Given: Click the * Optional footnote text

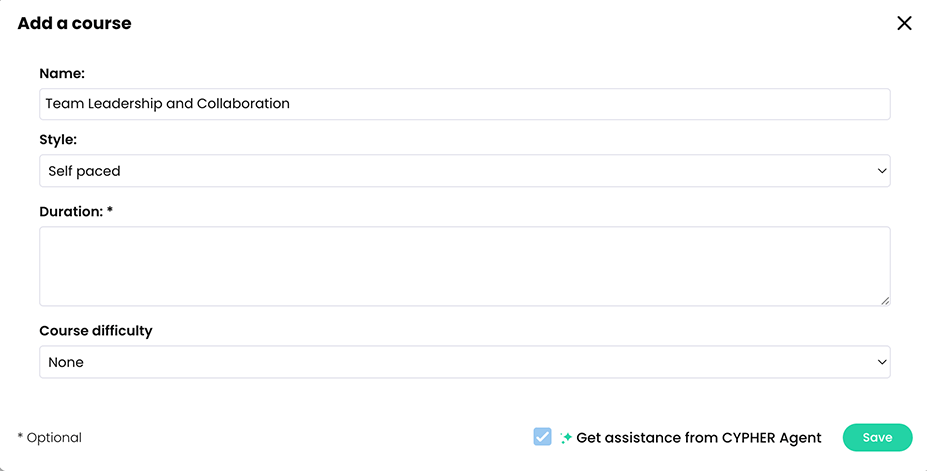Looking at the screenshot, I should [x=50, y=438].
